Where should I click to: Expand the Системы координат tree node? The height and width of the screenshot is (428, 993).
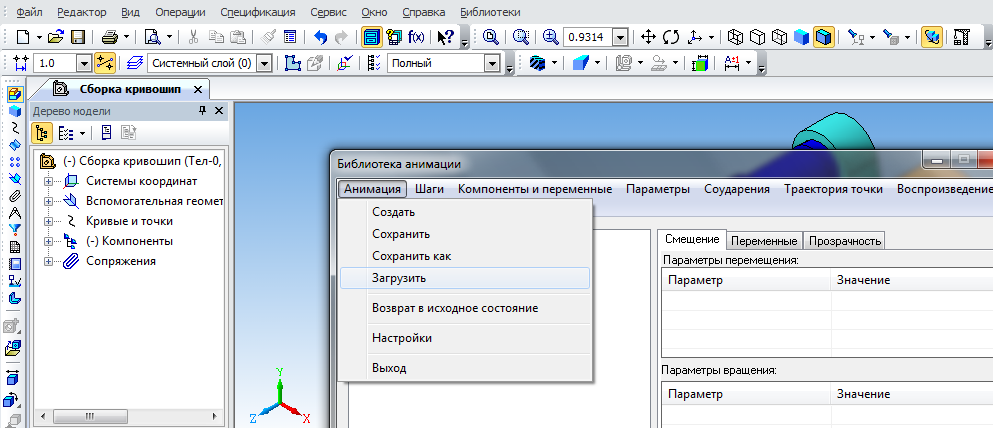pyautogui.click(x=49, y=181)
